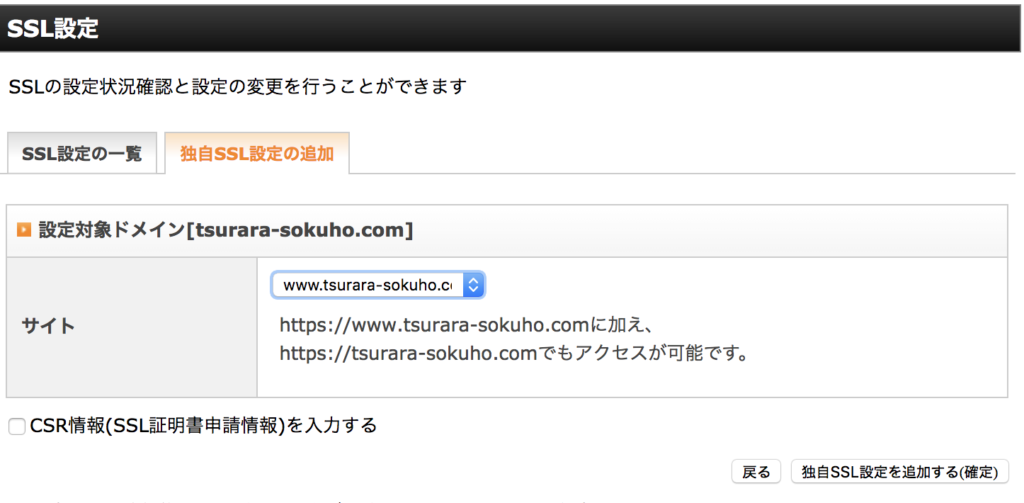Click blank tab strip area right of tabs

click(680, 154)
